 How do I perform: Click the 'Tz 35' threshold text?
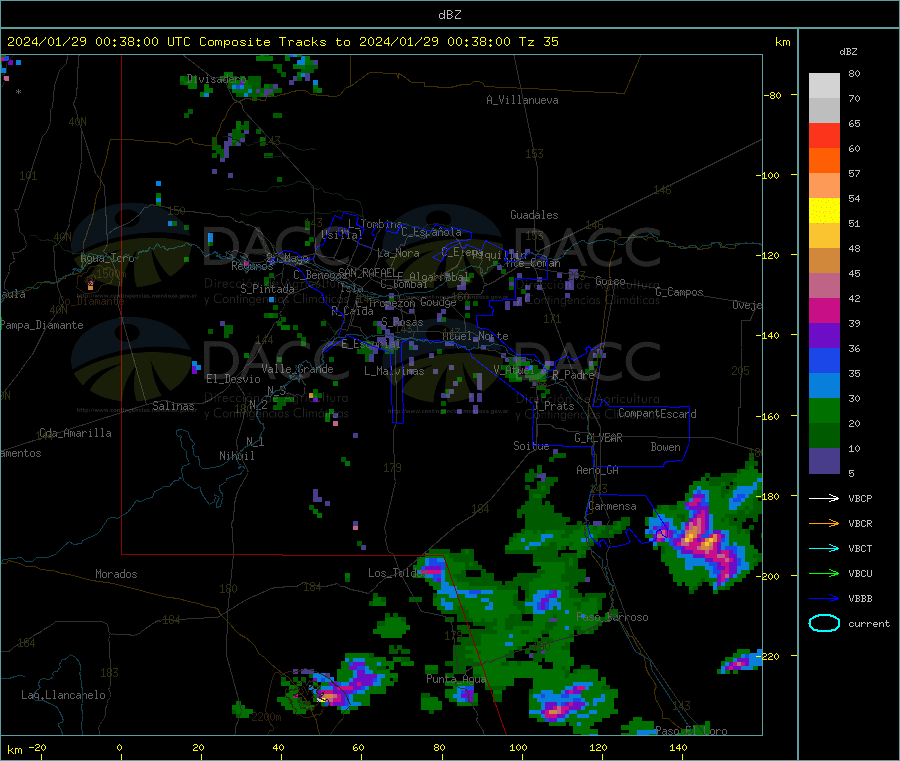tap(538, 42)
